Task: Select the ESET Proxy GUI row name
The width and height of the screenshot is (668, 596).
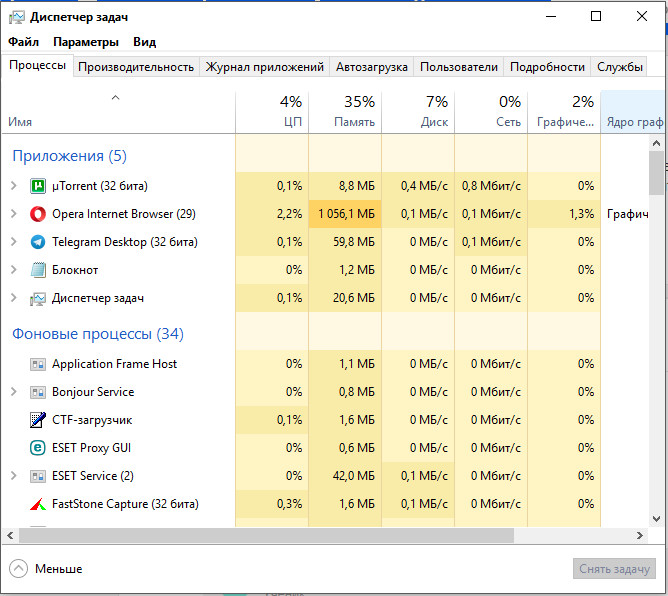Action: pos(91,448)
